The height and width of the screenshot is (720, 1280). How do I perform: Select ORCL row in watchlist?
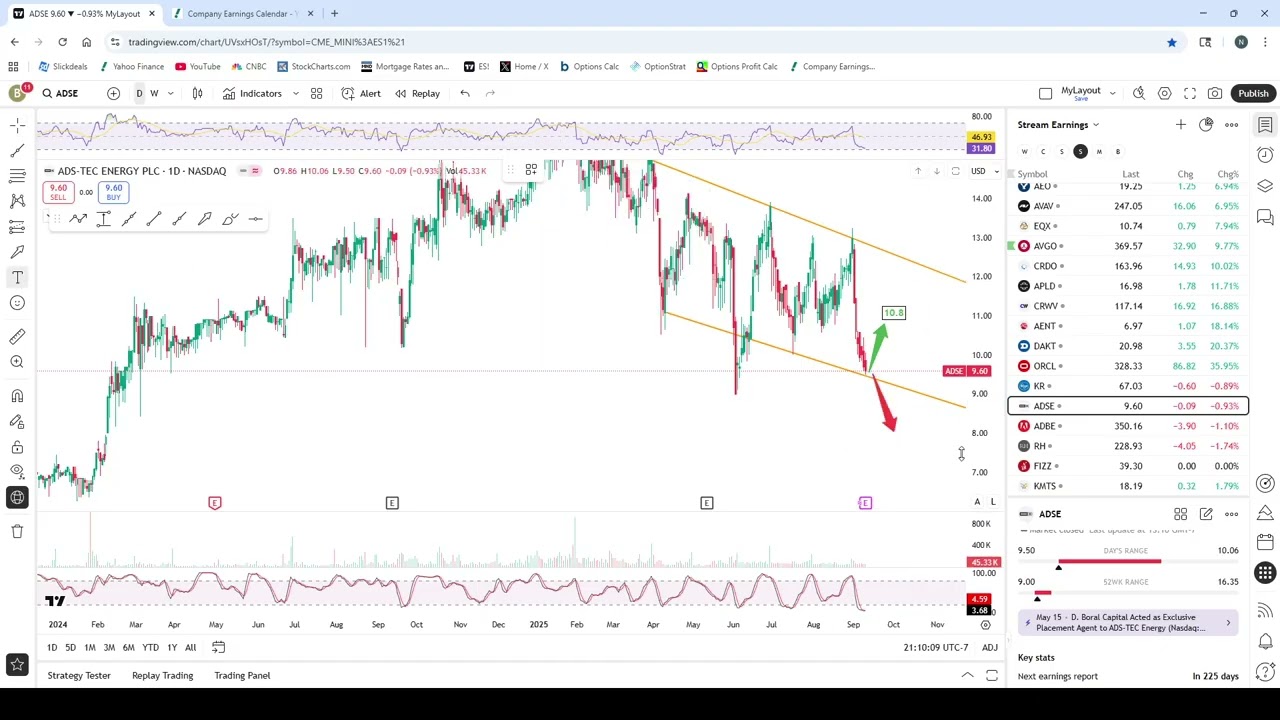pos(1128,366)
